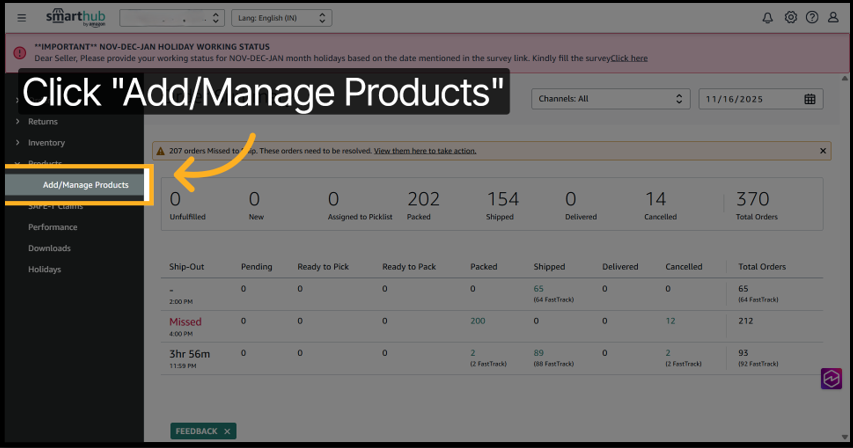The image size is (853, 448).
Task: Open the user account icon
Action: coord(834,18)
